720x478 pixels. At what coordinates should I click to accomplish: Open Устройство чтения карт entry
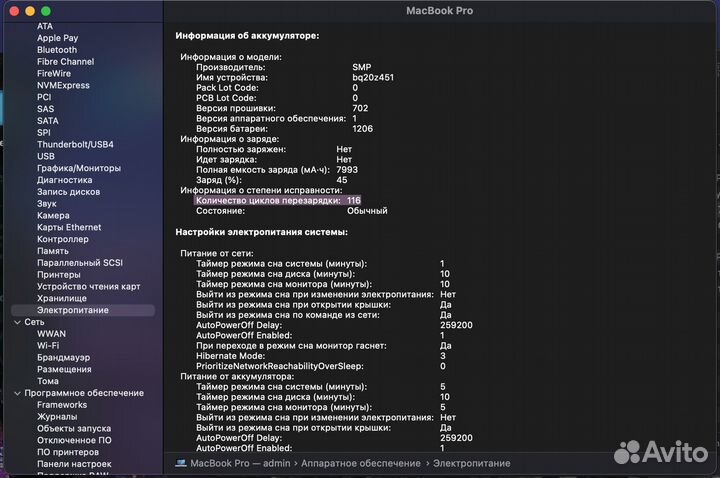click(x=88, y=287)
